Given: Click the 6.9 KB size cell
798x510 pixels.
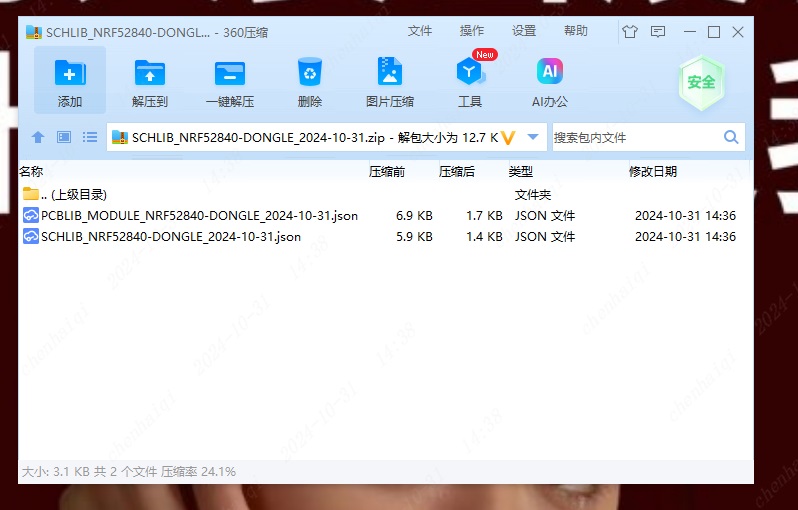Looking at the screenshot, I should point(414,216).
